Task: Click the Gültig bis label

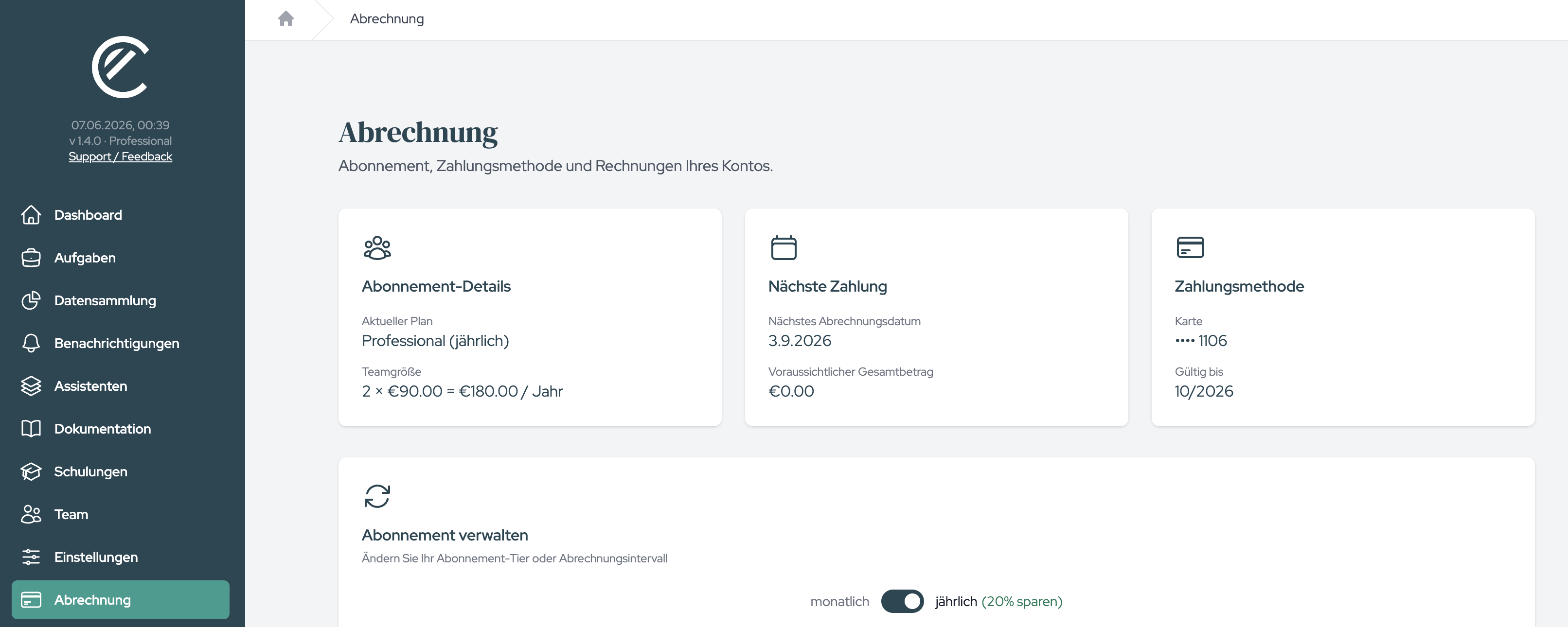Action: [x=1198, y=371]
